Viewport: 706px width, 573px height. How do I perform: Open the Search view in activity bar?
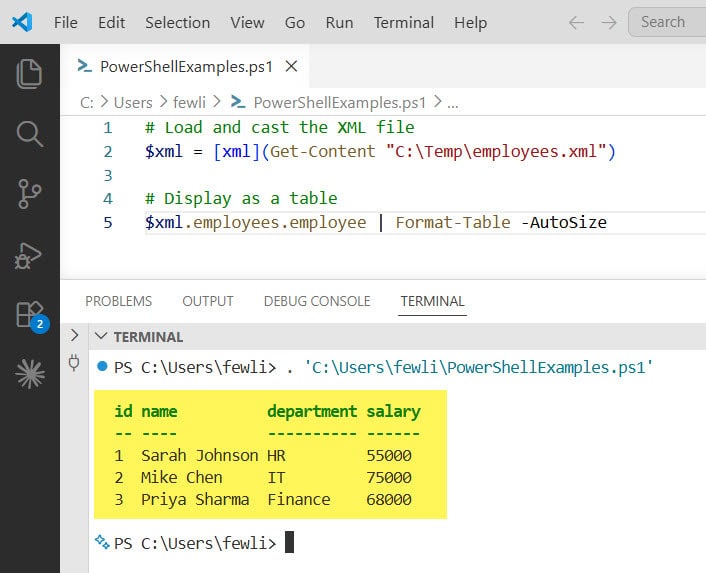pyautogui.click(x=29, y=134)
